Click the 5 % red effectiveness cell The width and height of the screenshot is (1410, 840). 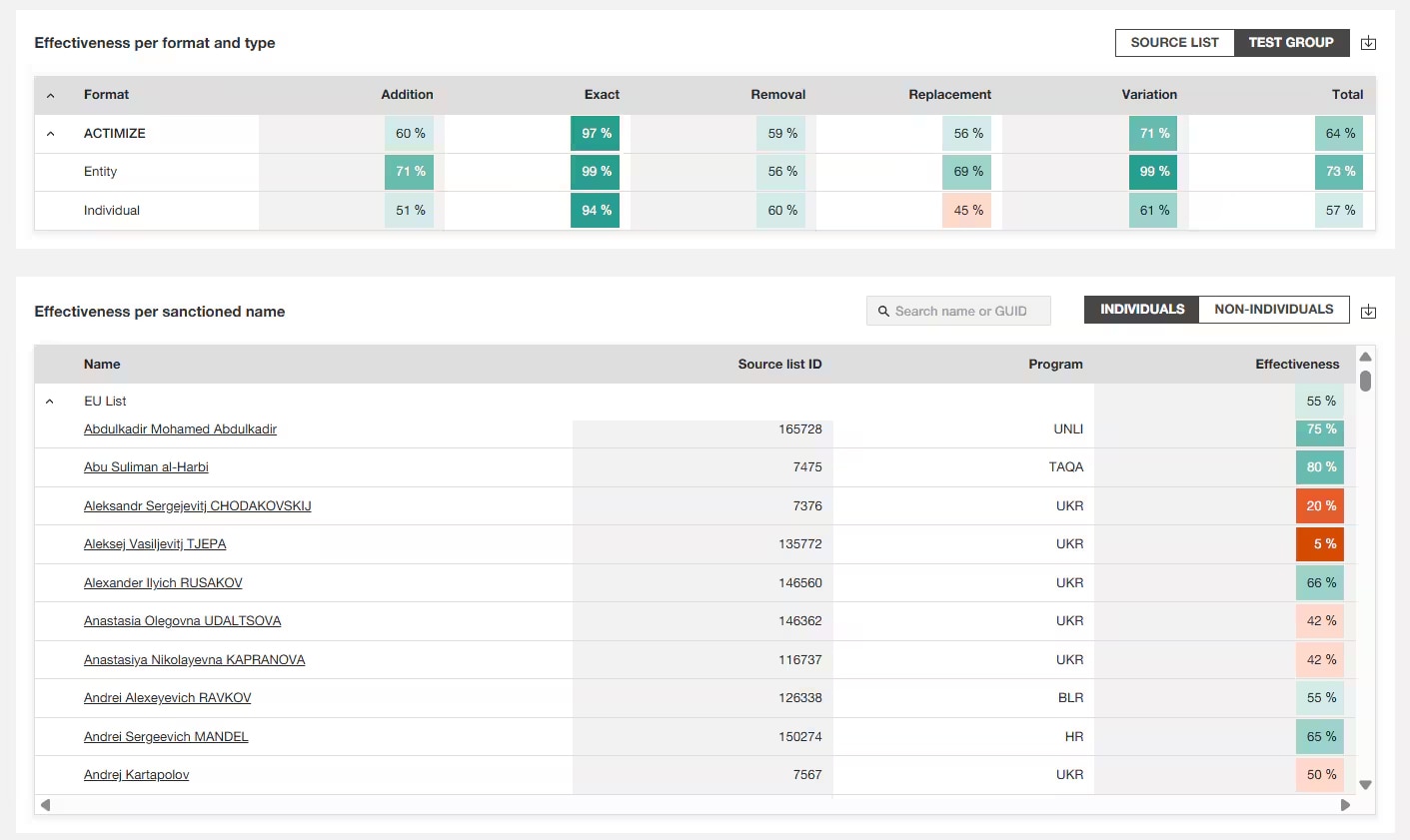coord(1320,544)
